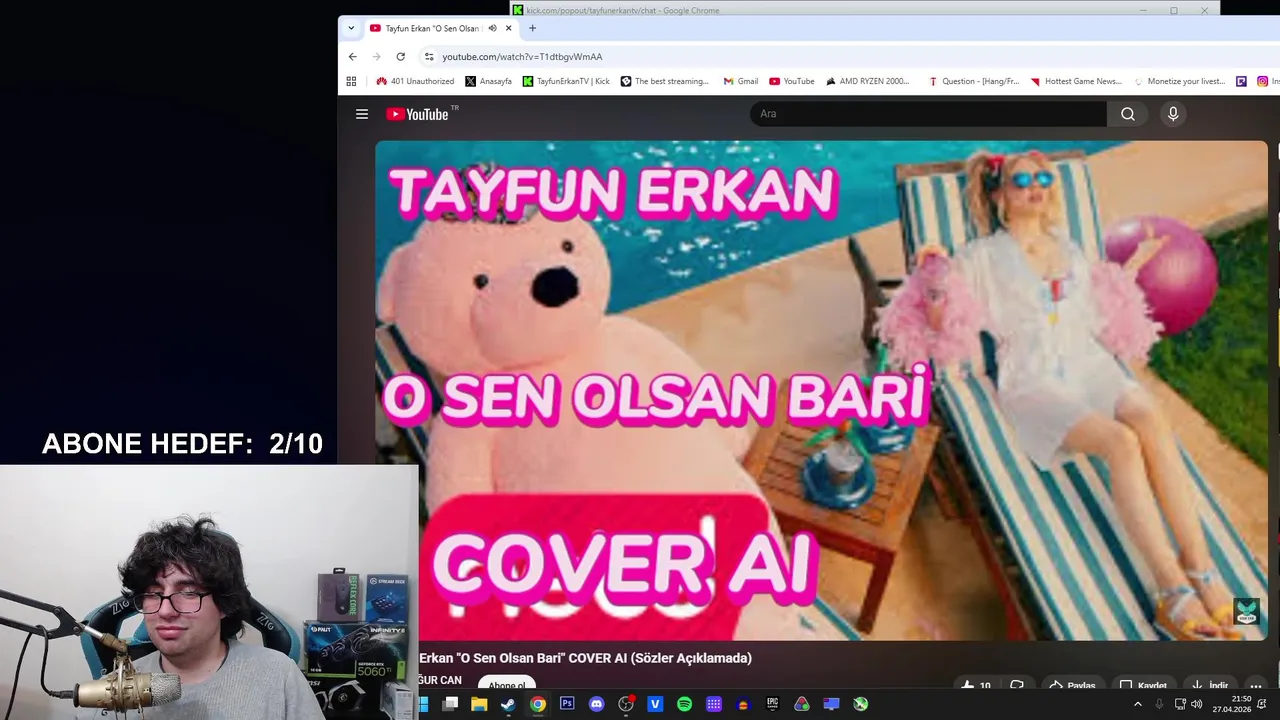
Task: Open the green globe app in taskbar
Action: pyautogui.click(x=860, y=704)
